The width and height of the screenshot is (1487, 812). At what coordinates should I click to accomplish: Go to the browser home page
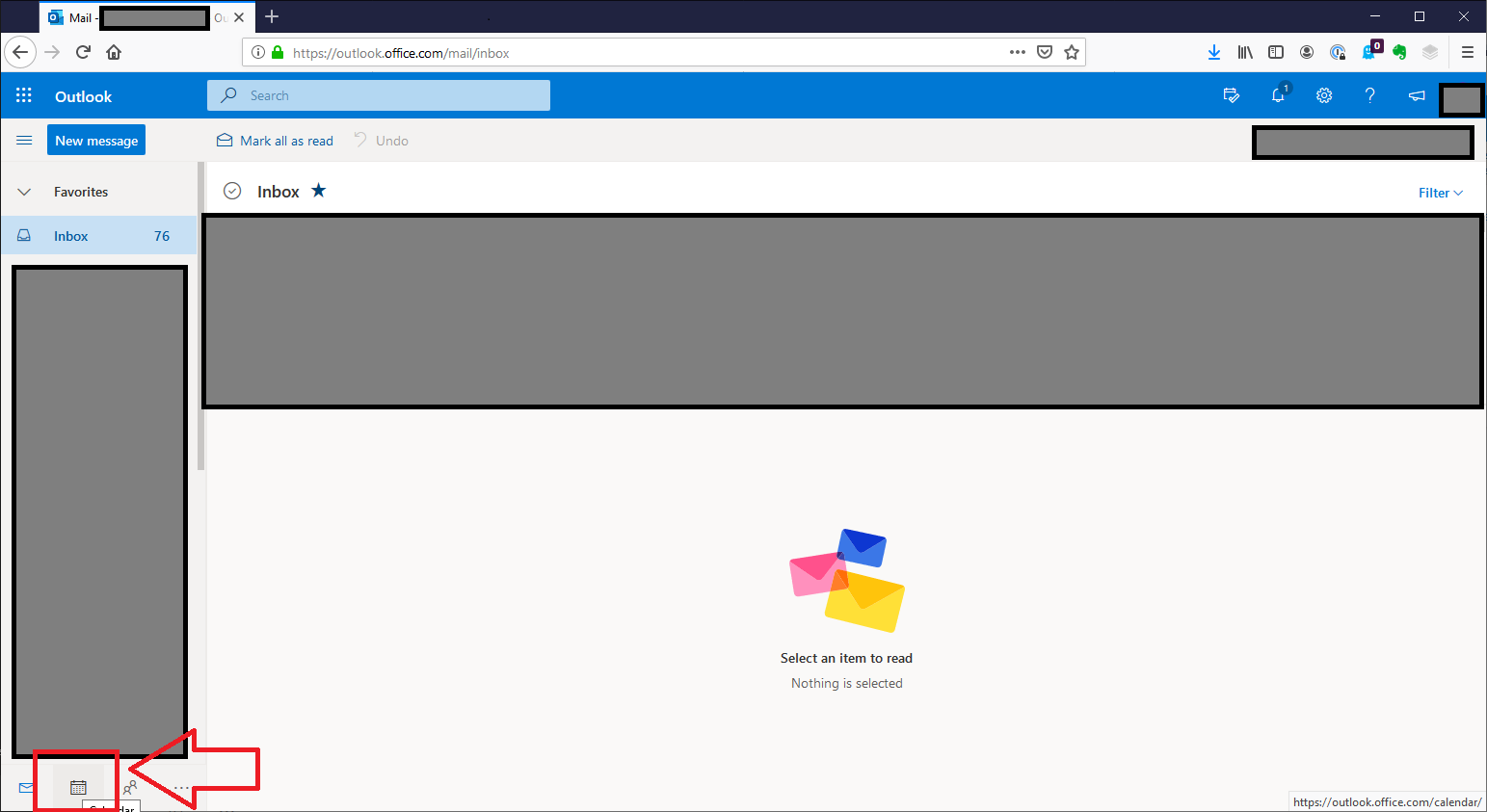tap(114, 52)
